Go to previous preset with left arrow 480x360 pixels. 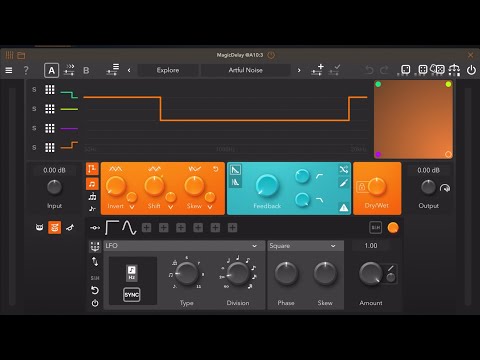(x=129, y=70)
